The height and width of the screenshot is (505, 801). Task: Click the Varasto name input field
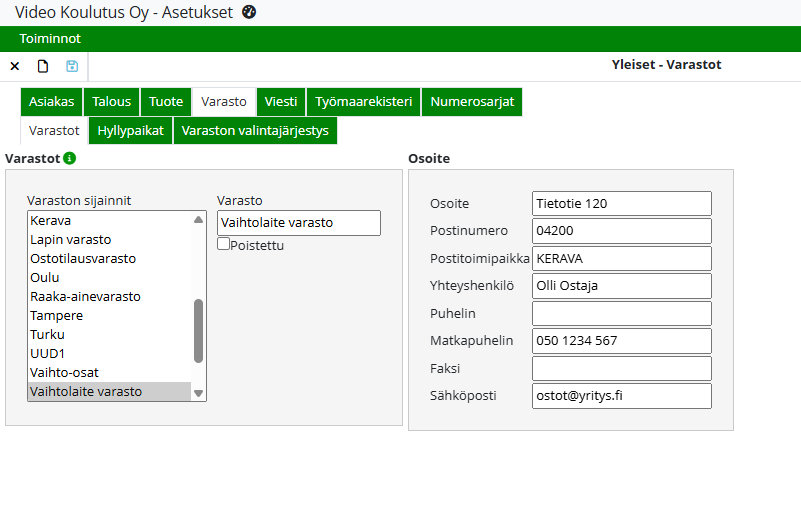298,223
